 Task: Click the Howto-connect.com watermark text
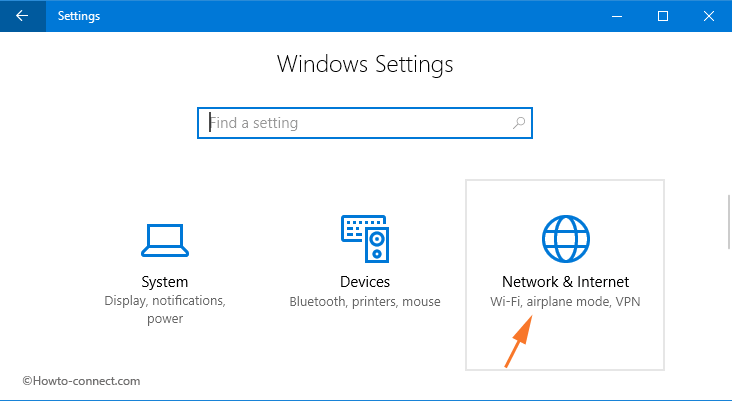tap(81, 381)
